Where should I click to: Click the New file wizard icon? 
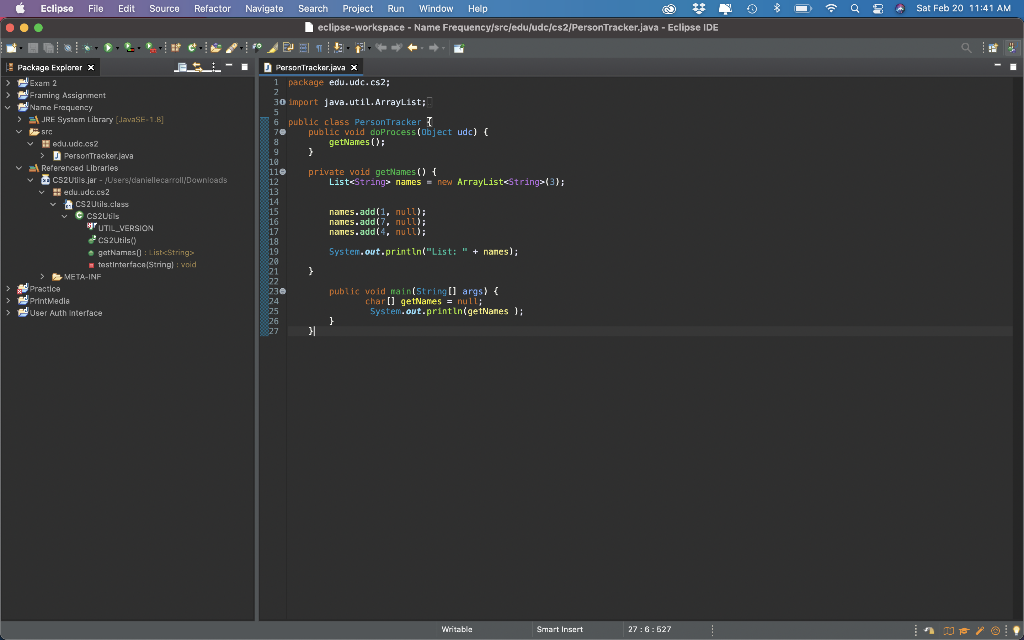click(11, 48)
